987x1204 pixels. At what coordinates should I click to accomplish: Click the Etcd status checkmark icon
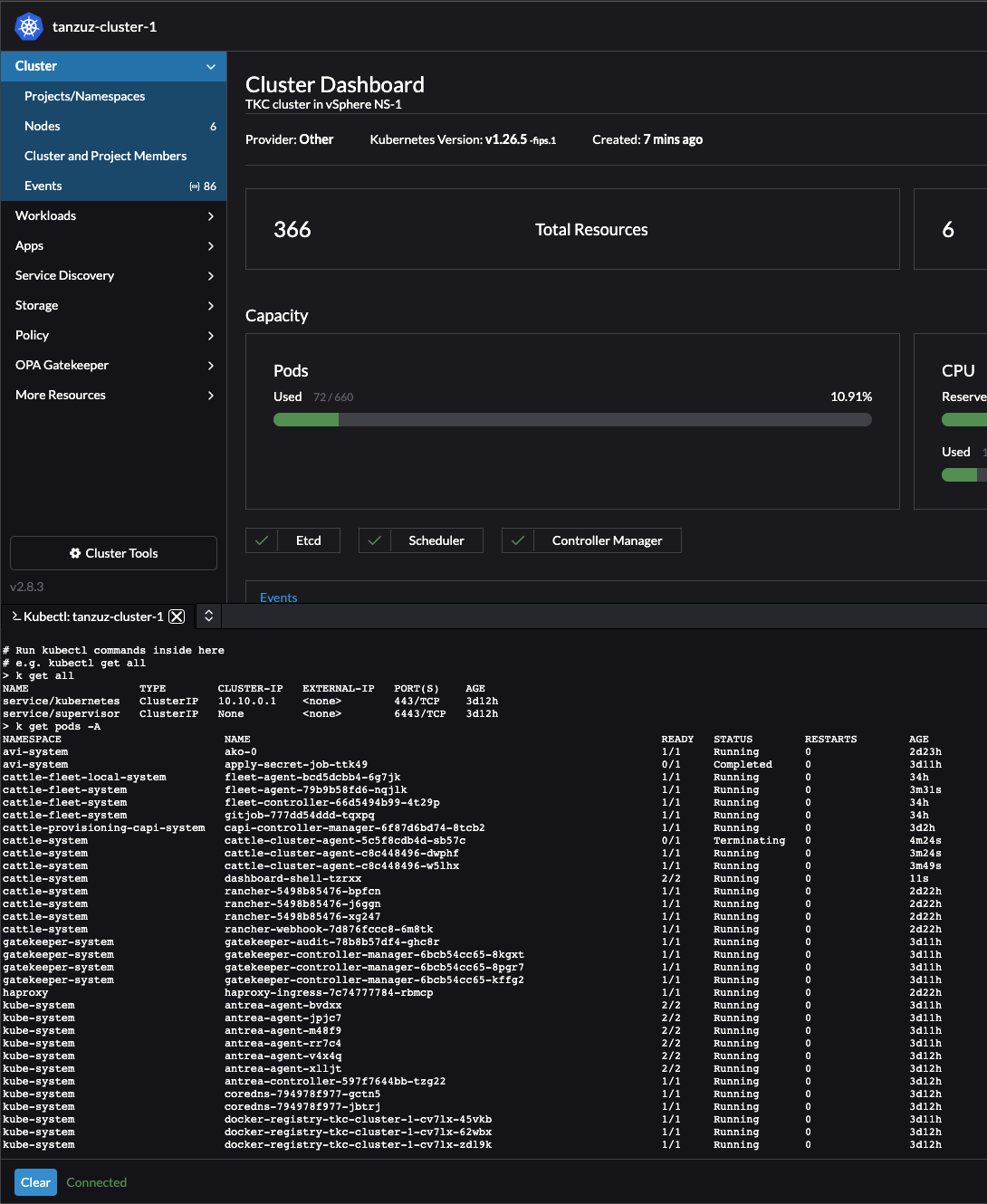coord(262,540)
